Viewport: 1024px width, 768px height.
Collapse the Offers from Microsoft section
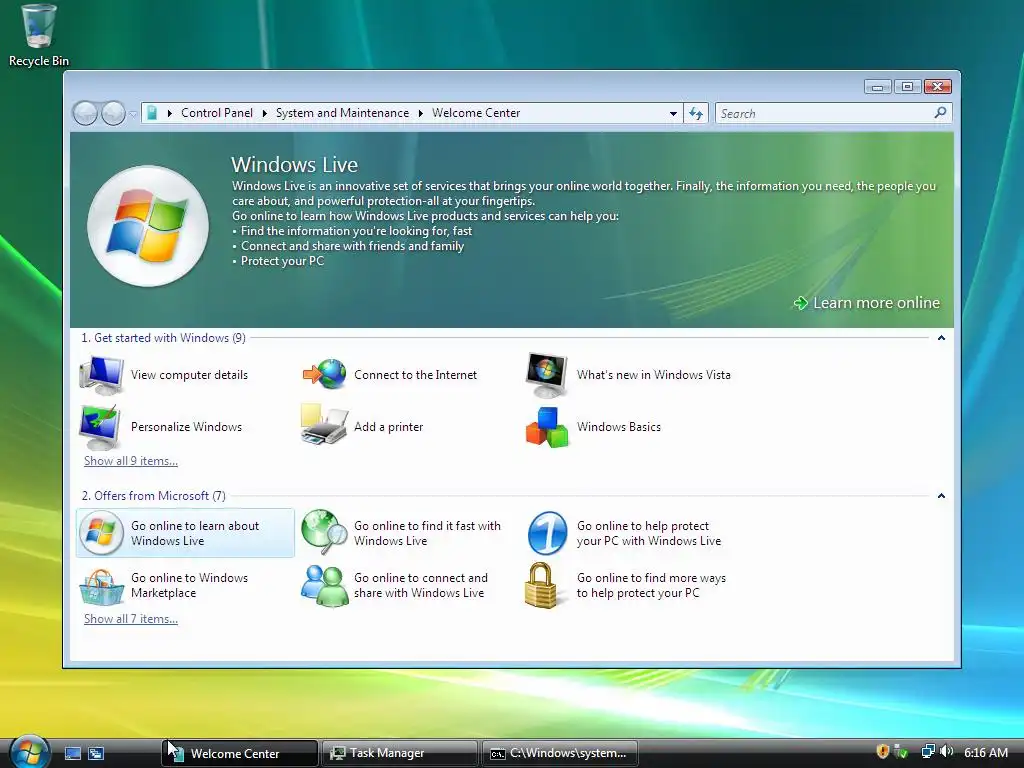(x=941, y=496)
